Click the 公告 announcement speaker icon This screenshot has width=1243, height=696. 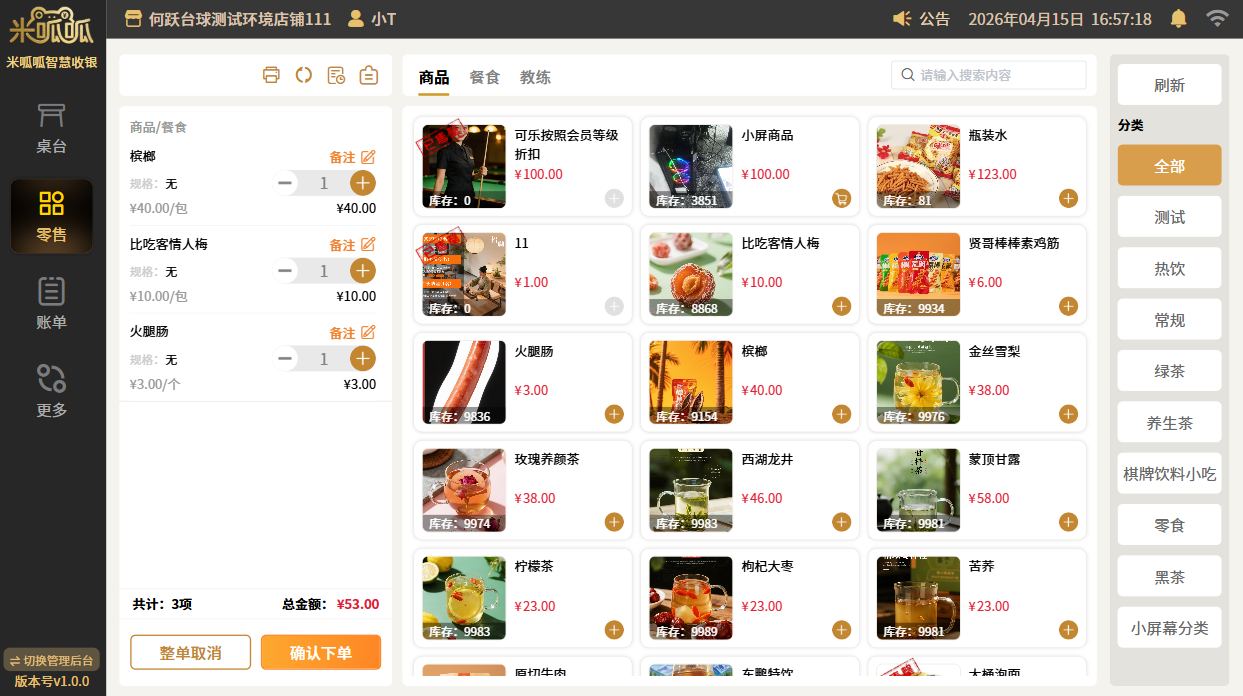tap(902, 19)
